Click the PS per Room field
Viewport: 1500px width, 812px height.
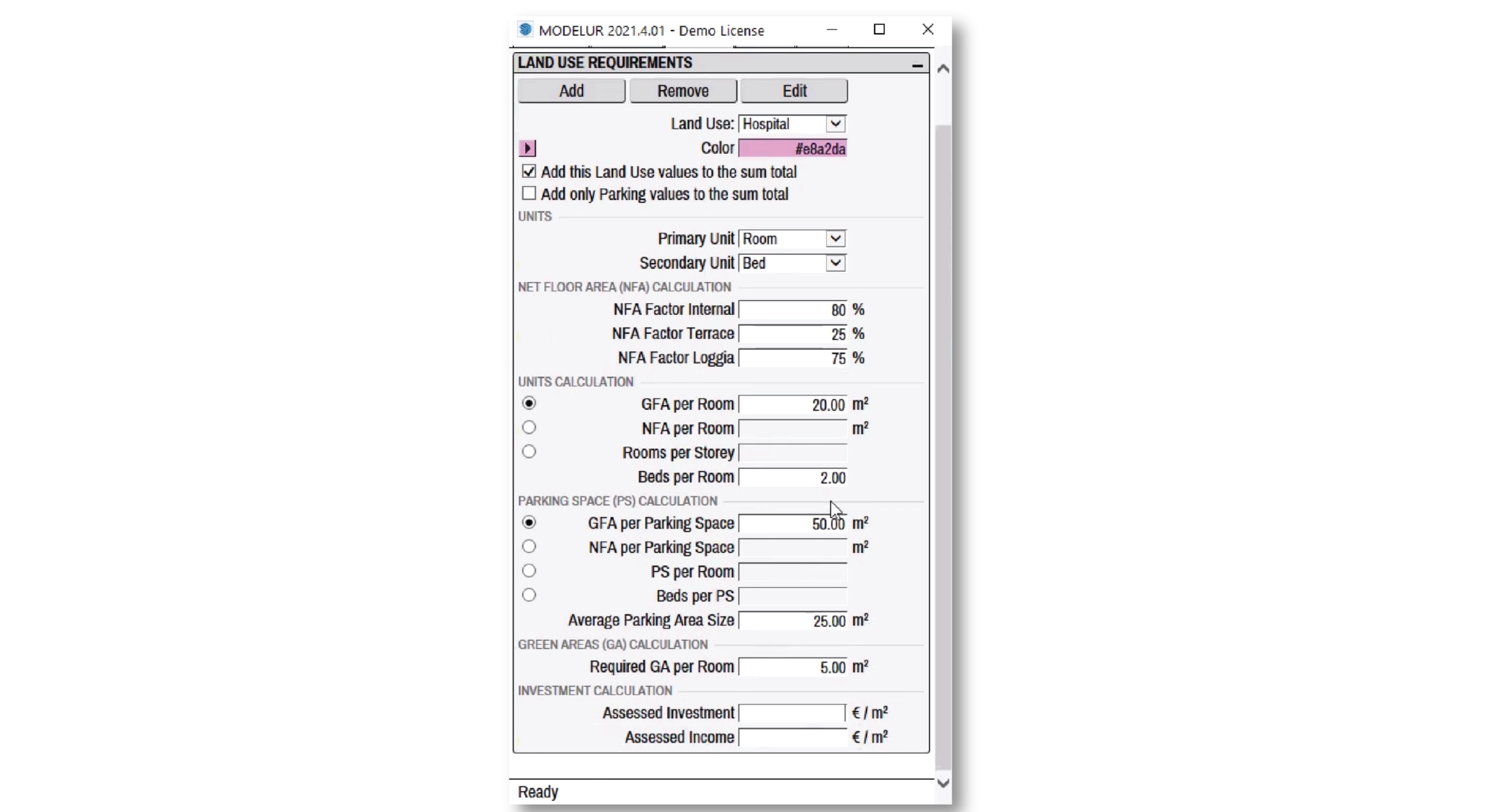click(792, 572)
